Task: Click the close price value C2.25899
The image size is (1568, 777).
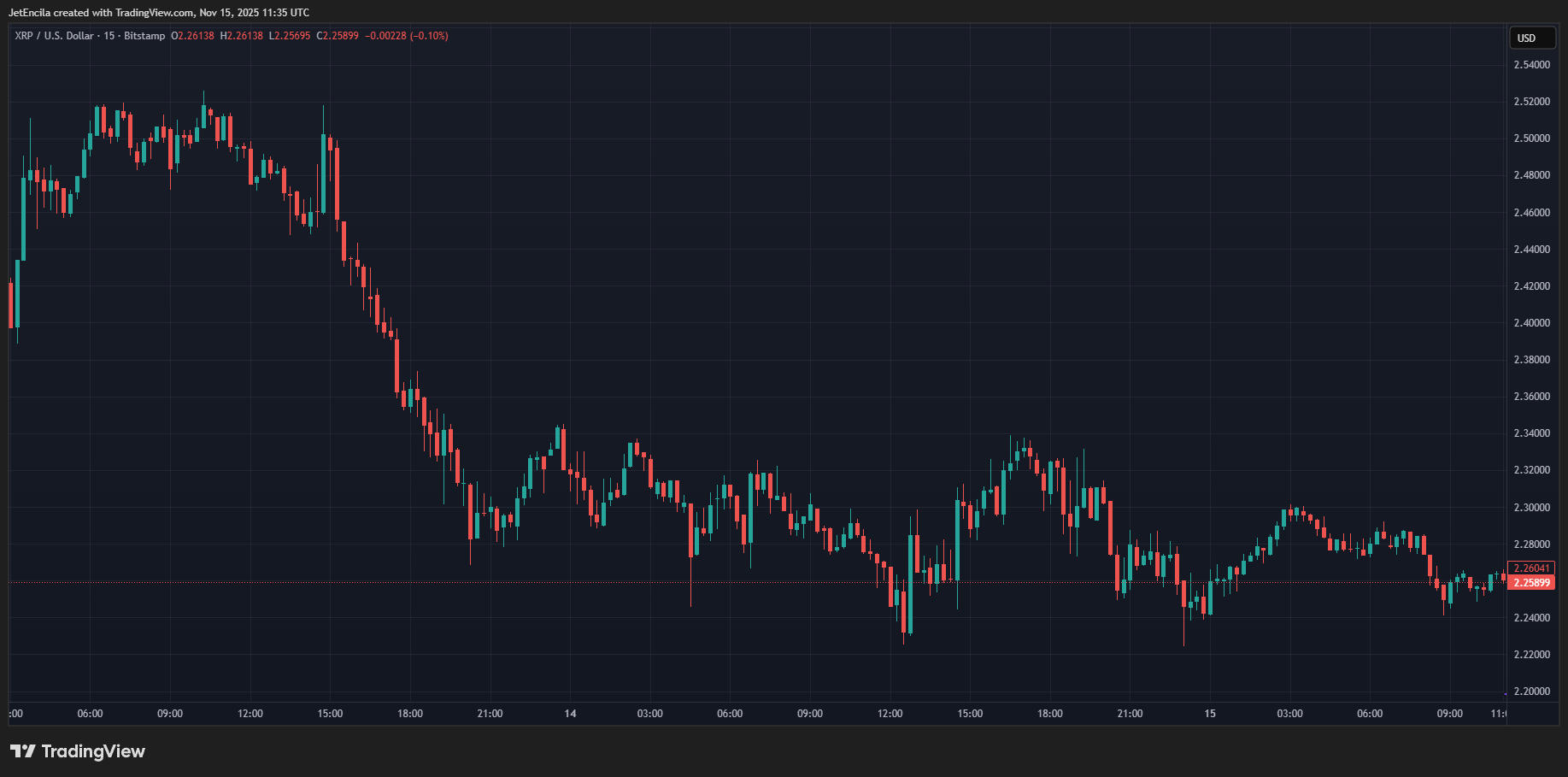Action: [338, 36]
